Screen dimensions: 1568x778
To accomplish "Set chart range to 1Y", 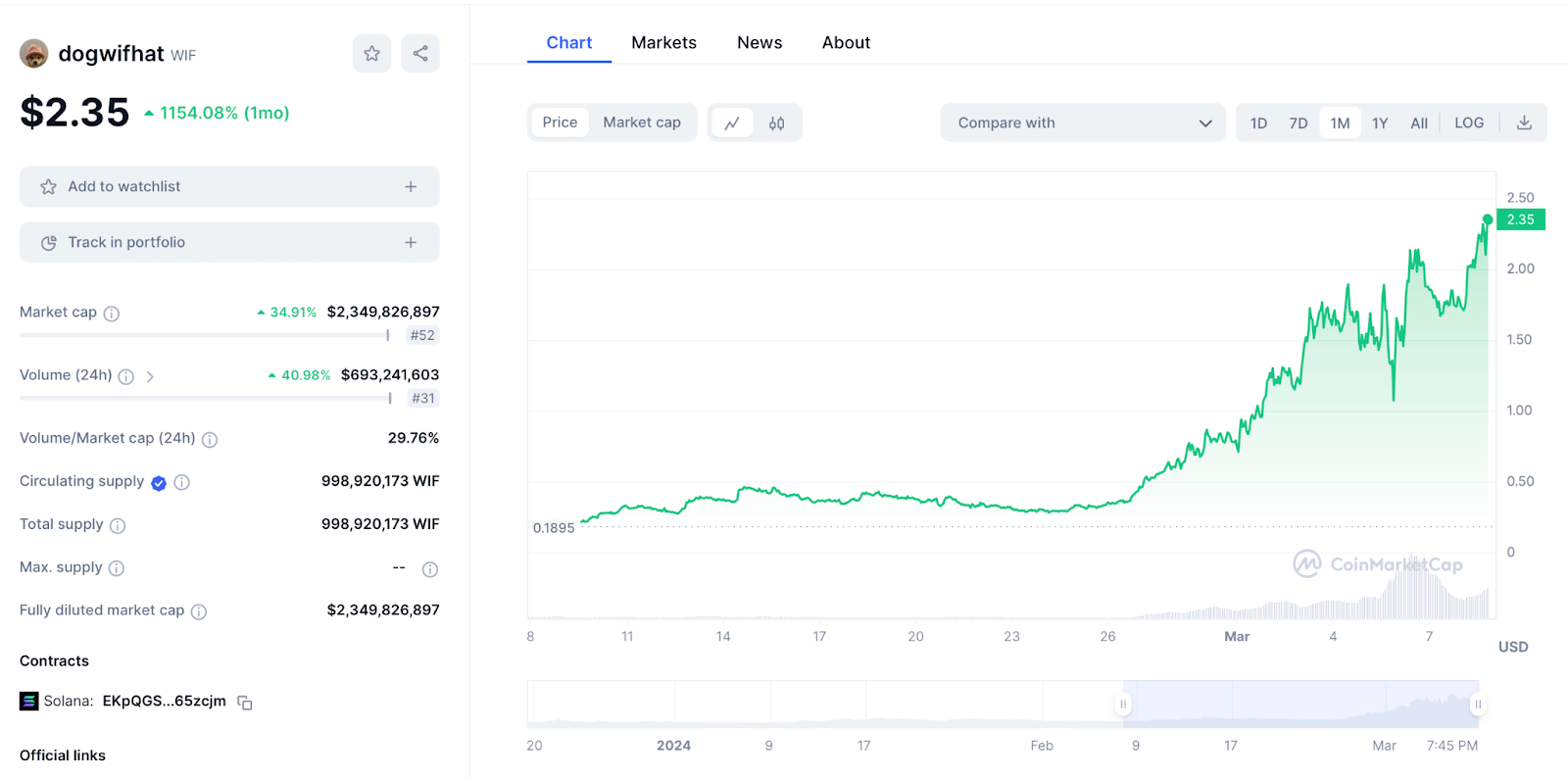I will (x=1380, y=122).
